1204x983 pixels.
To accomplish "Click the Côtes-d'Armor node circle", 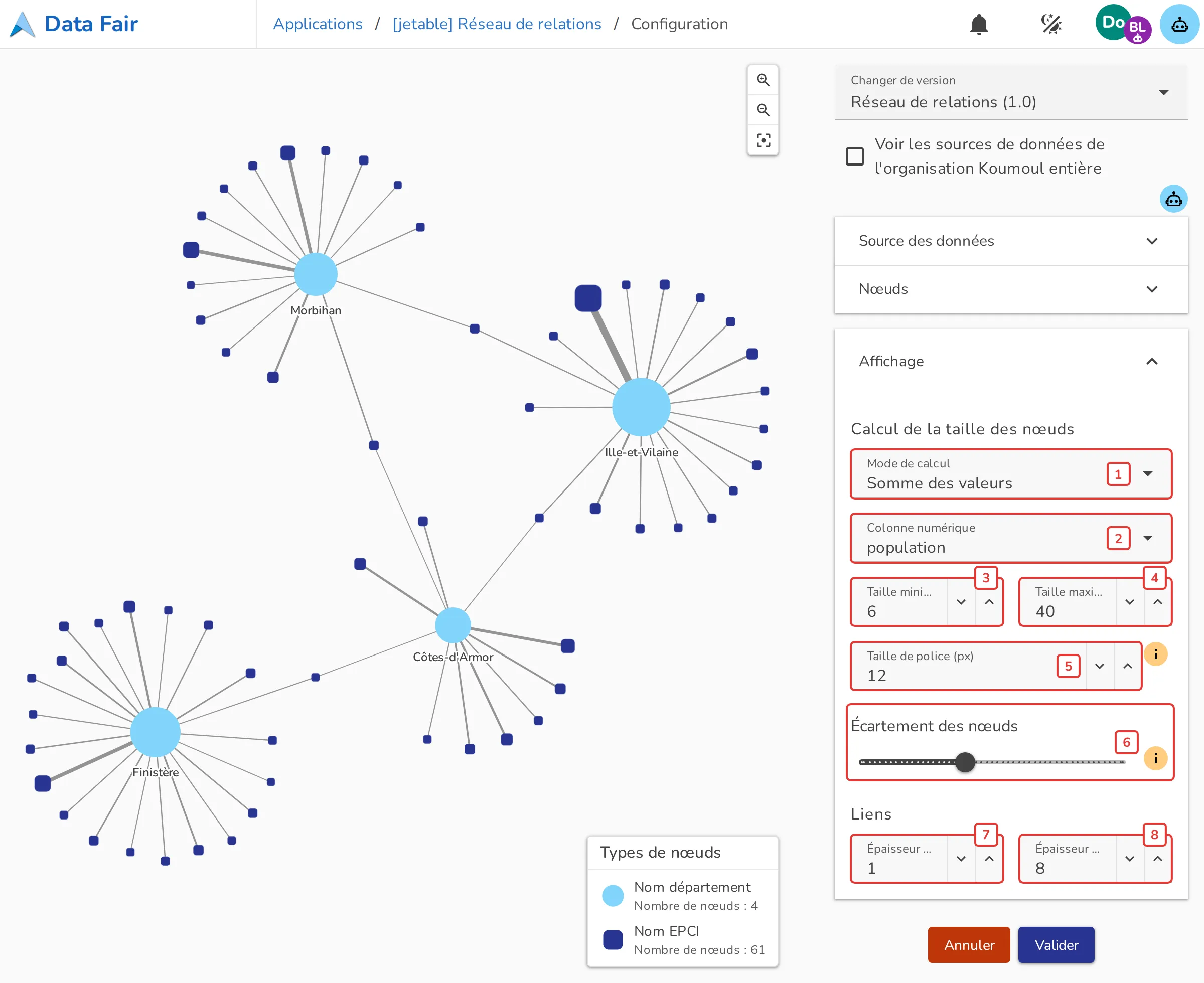I will coord(453,625).
